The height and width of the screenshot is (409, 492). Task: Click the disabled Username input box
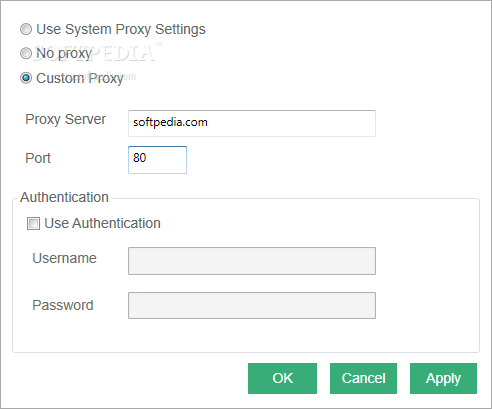tap(252, 261)
